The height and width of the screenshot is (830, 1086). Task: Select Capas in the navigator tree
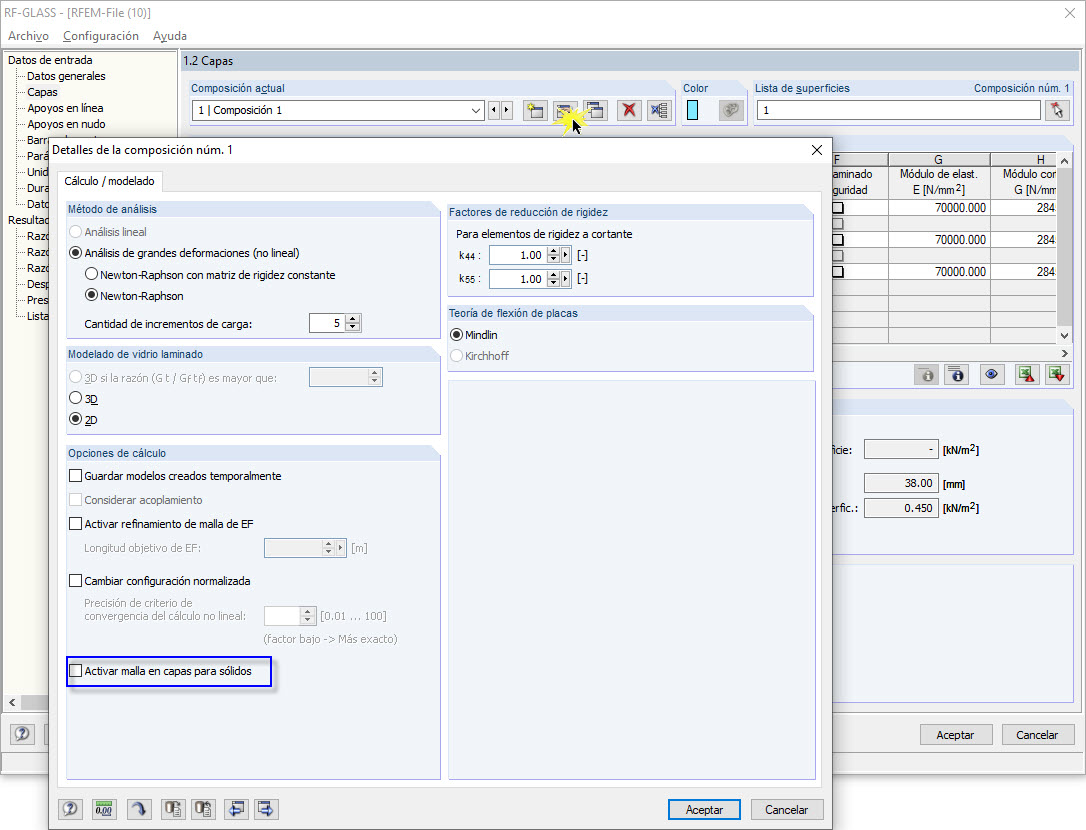[x=42, y=92]
